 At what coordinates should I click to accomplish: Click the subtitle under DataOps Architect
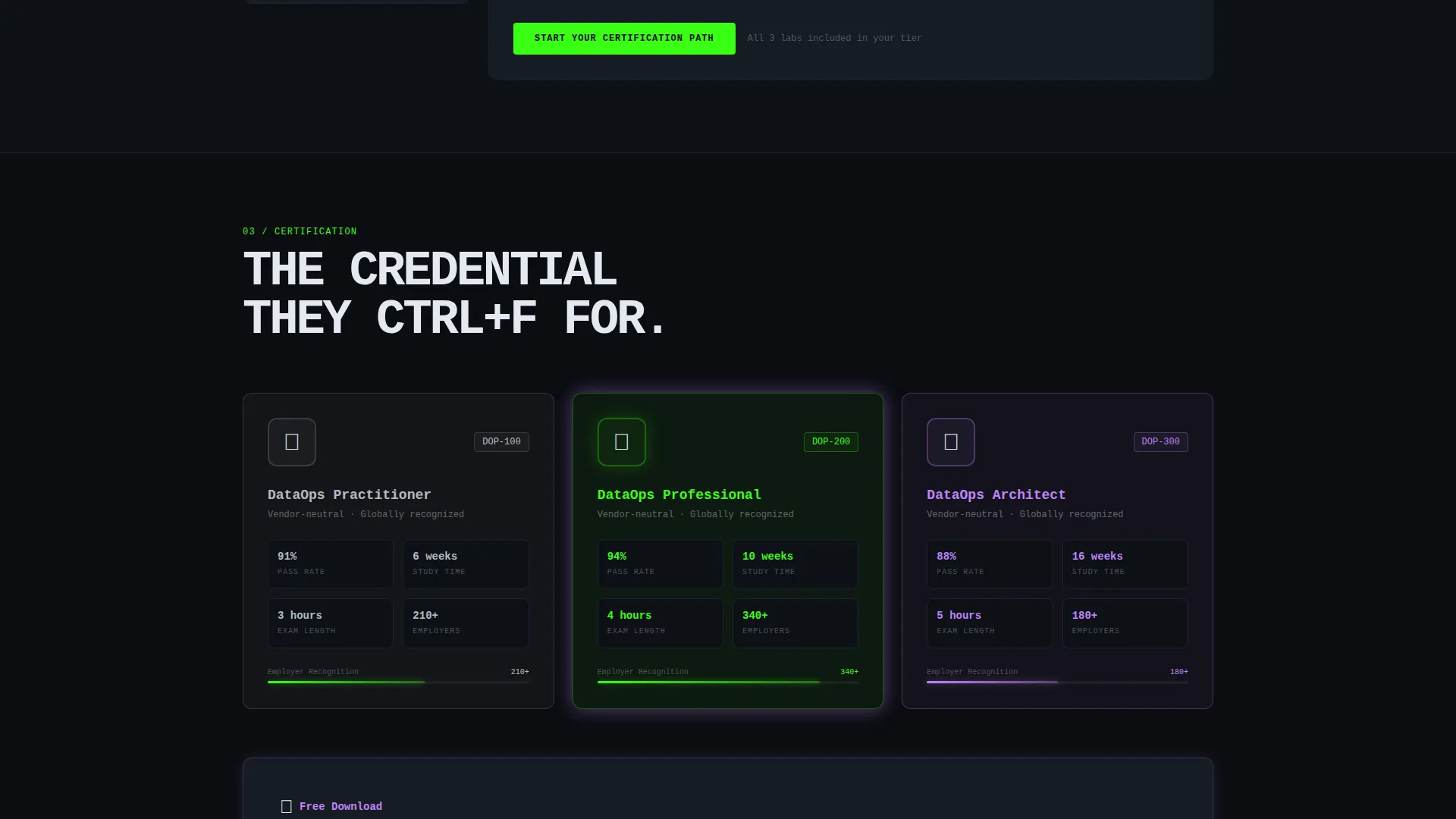click(x=1025, y=514)
